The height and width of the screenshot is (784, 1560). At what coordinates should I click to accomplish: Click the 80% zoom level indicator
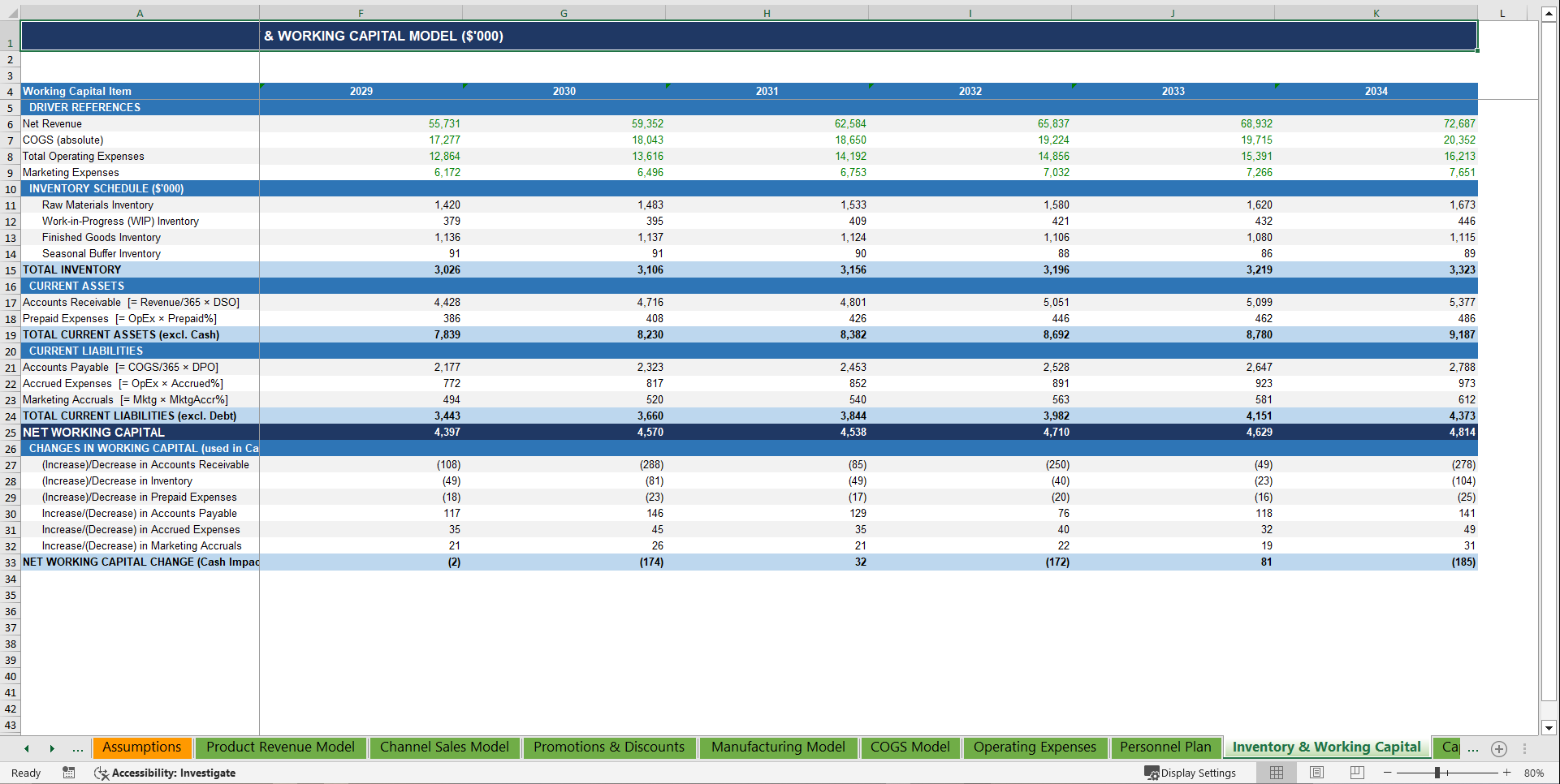[1534, 773]
